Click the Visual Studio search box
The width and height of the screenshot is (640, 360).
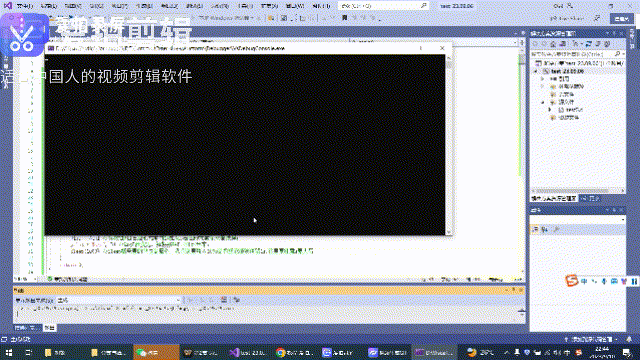[x=383, y=6]
